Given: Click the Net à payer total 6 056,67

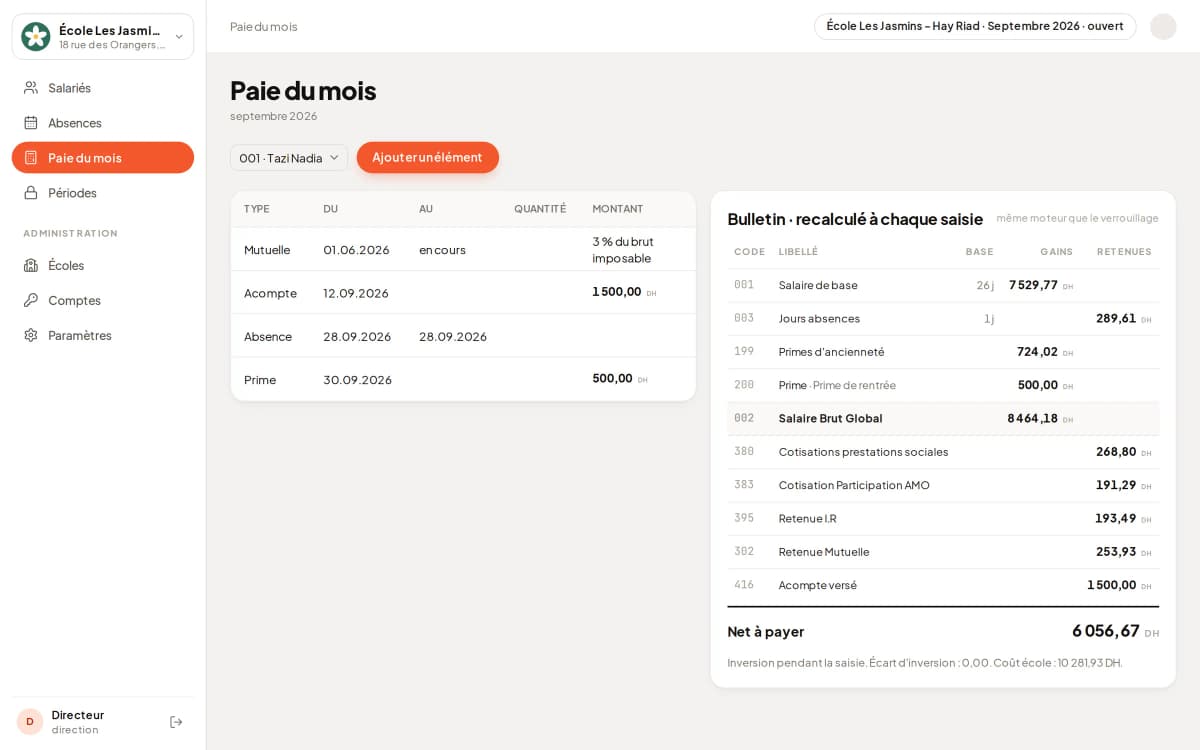Looking at the screenshot, I should [1115, 631].
